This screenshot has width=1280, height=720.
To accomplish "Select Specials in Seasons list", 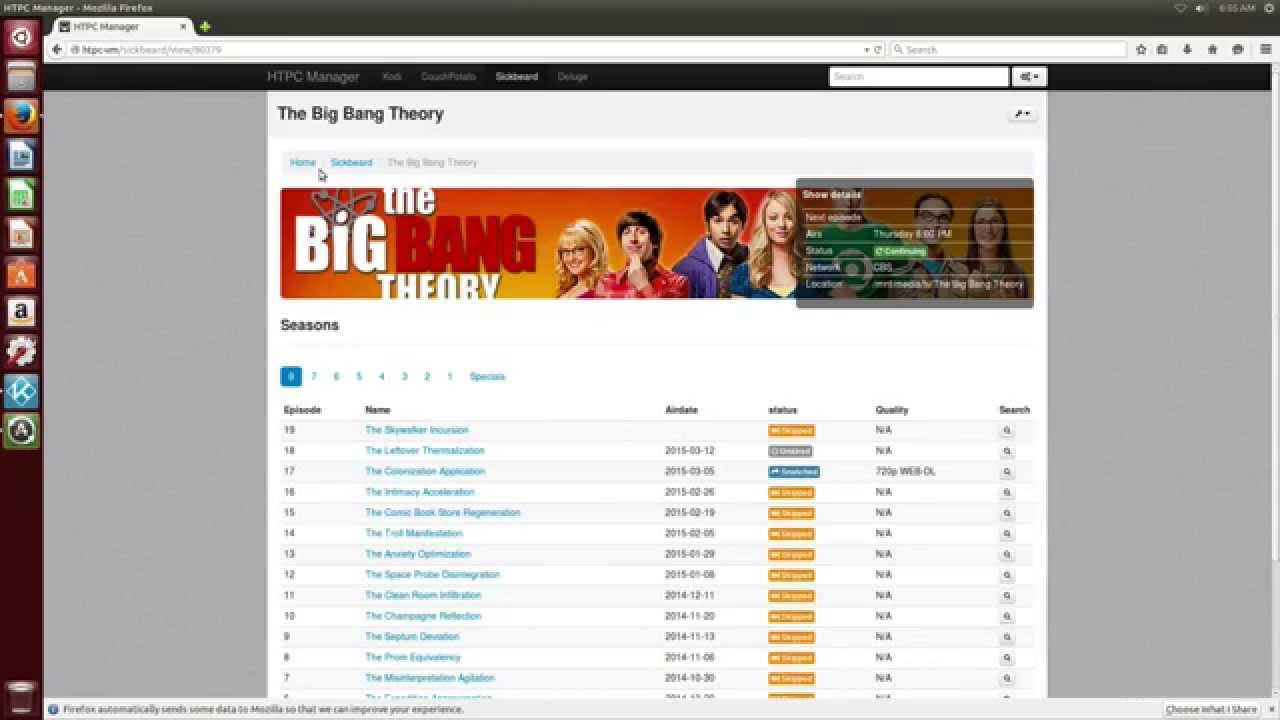I will pyautogui.click(x=488, y=377).
